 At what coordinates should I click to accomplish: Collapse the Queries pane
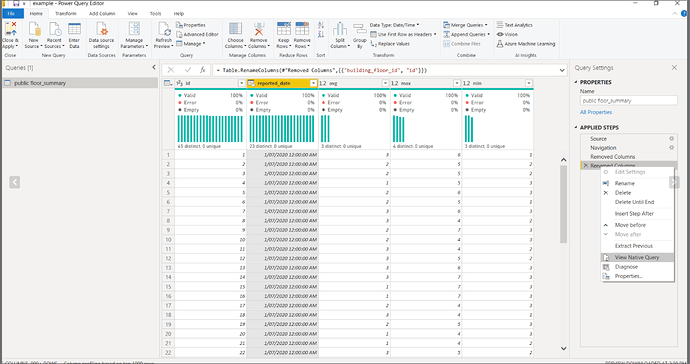point(154,67)
